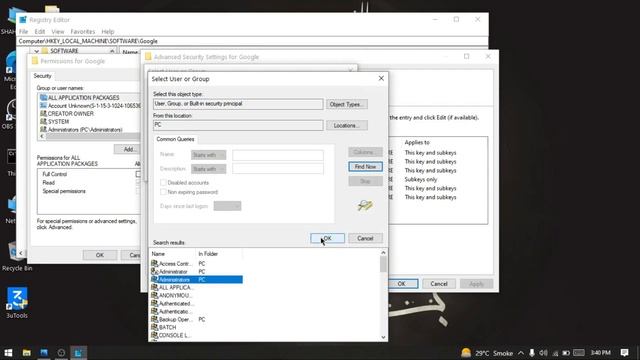
Task: Open Name Starts with dropdown
Action: [x=208, y=155]
